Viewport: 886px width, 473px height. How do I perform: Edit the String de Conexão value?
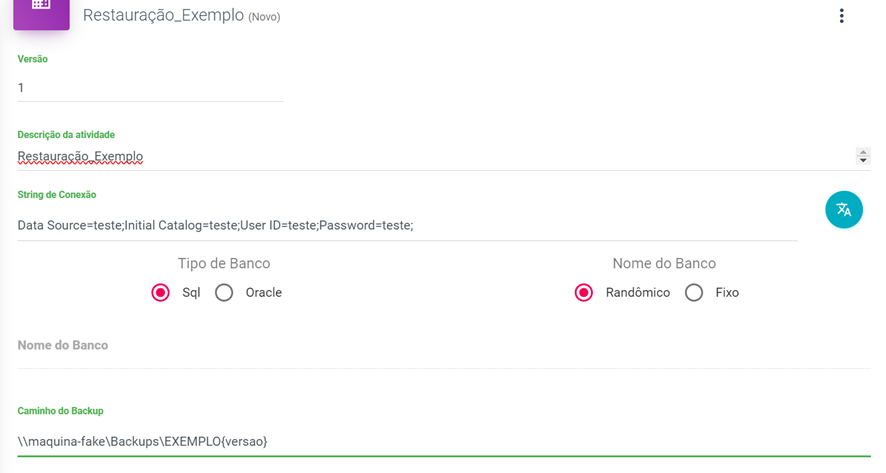click(400, 225)
